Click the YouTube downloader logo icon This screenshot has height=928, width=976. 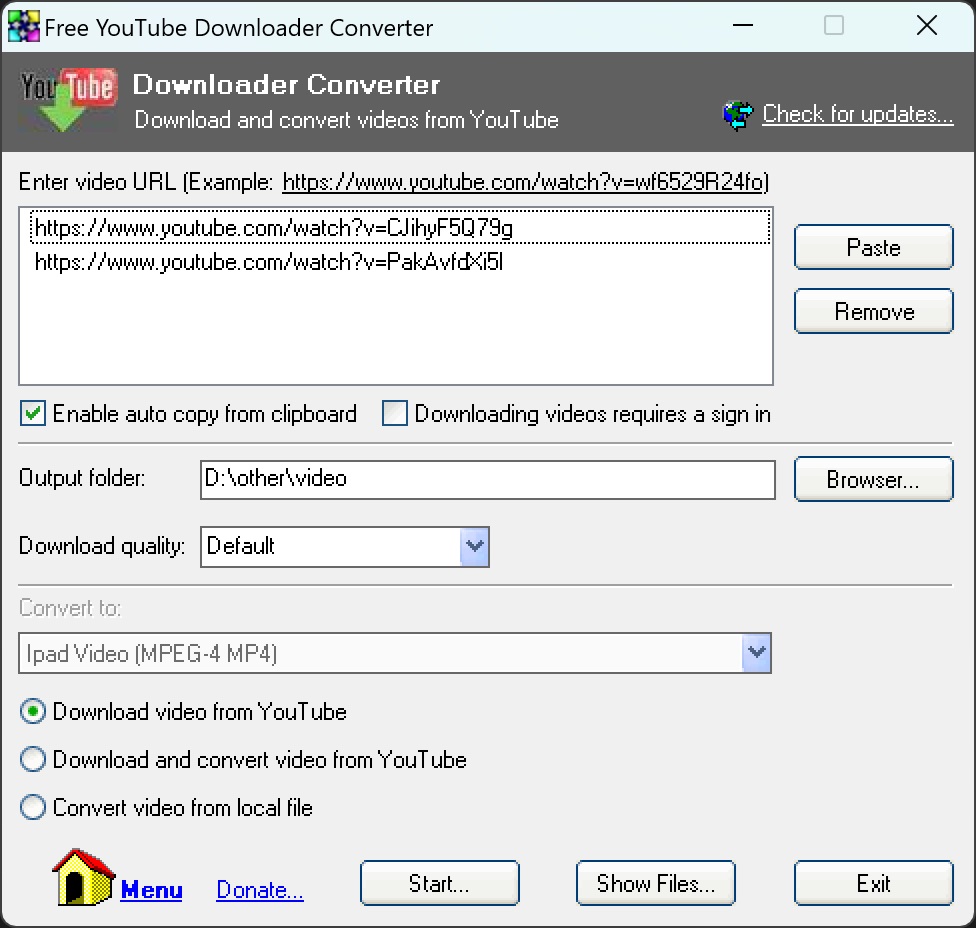[68, 101]
